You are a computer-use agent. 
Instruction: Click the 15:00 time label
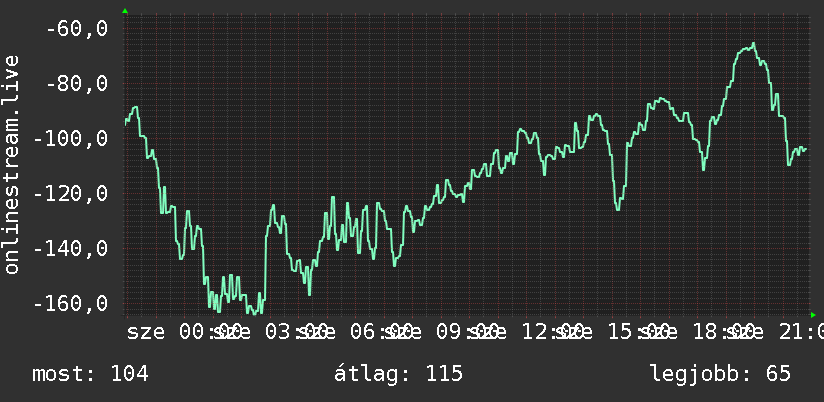640,332
